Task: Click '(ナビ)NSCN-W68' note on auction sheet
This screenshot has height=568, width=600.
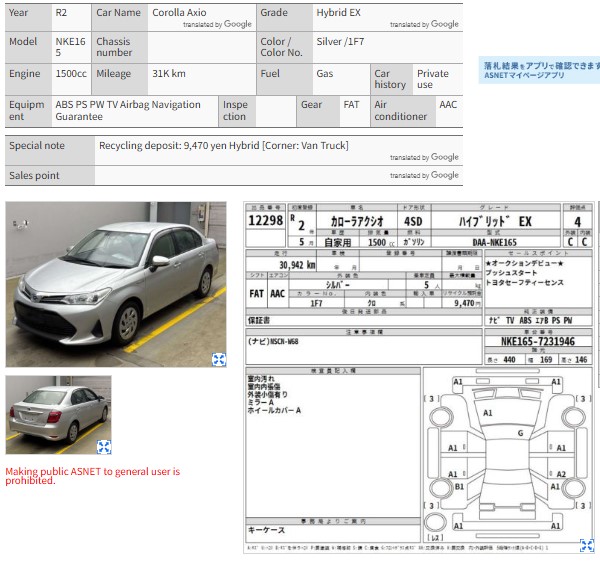Action: click(x=273, y=341)
